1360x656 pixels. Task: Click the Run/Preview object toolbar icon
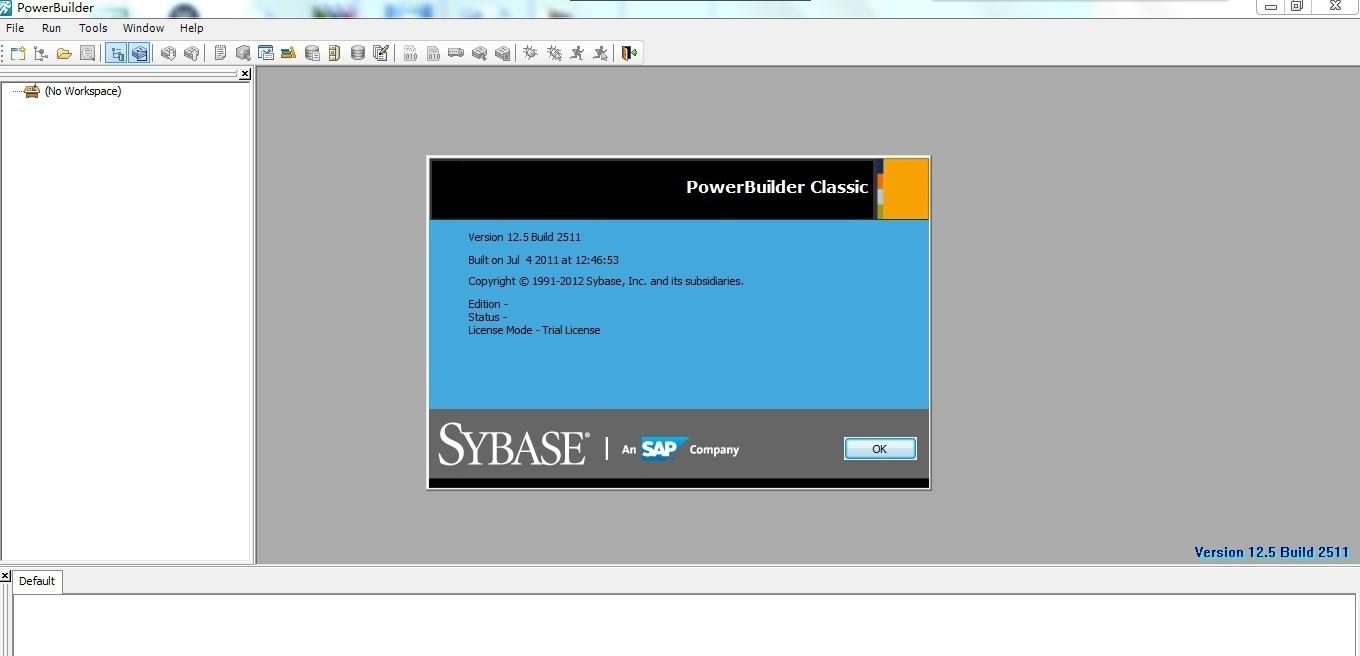(x=87, y=53)
